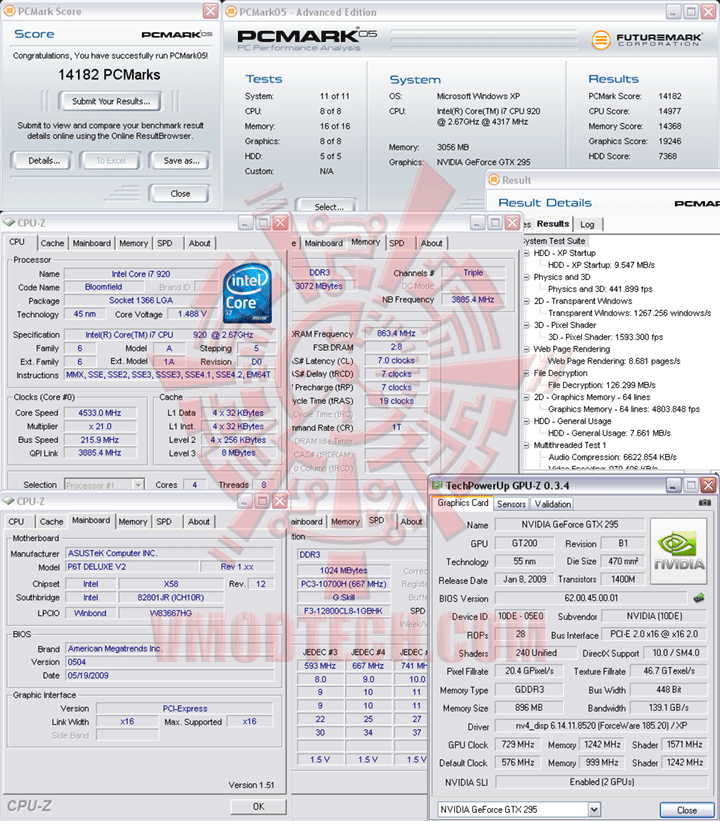The image size is (720, 821).
Task: Select the Results tab in Result Details
Action: (552, 224)
